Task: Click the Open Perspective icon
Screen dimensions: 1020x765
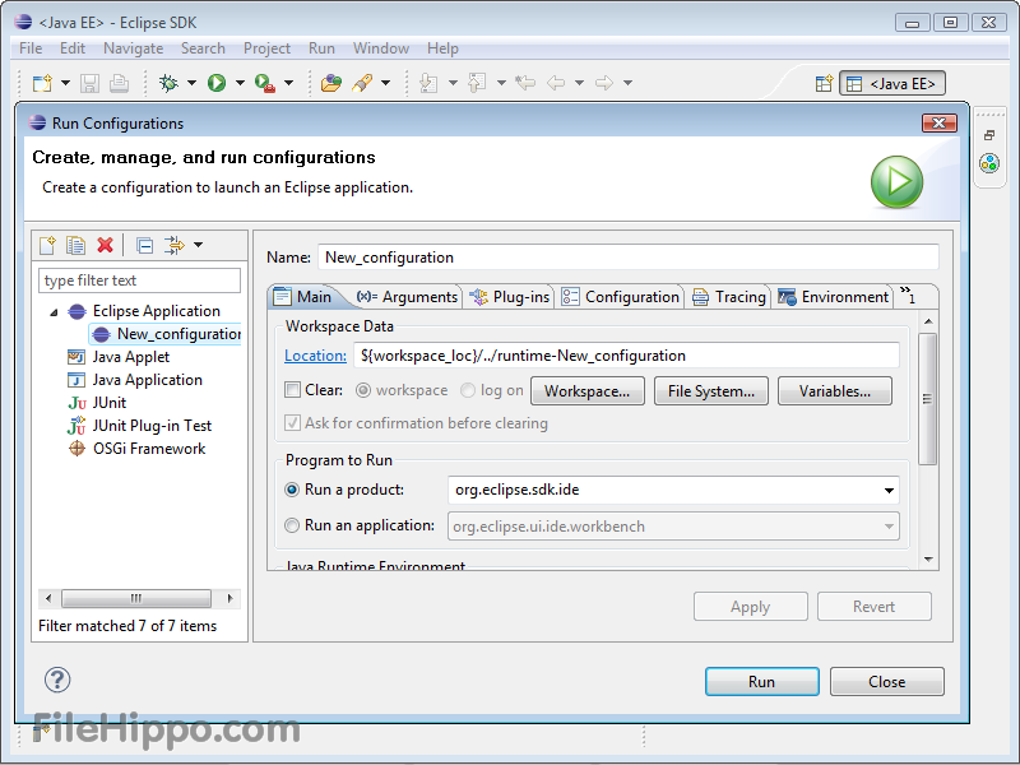Action: pos(823,84)
